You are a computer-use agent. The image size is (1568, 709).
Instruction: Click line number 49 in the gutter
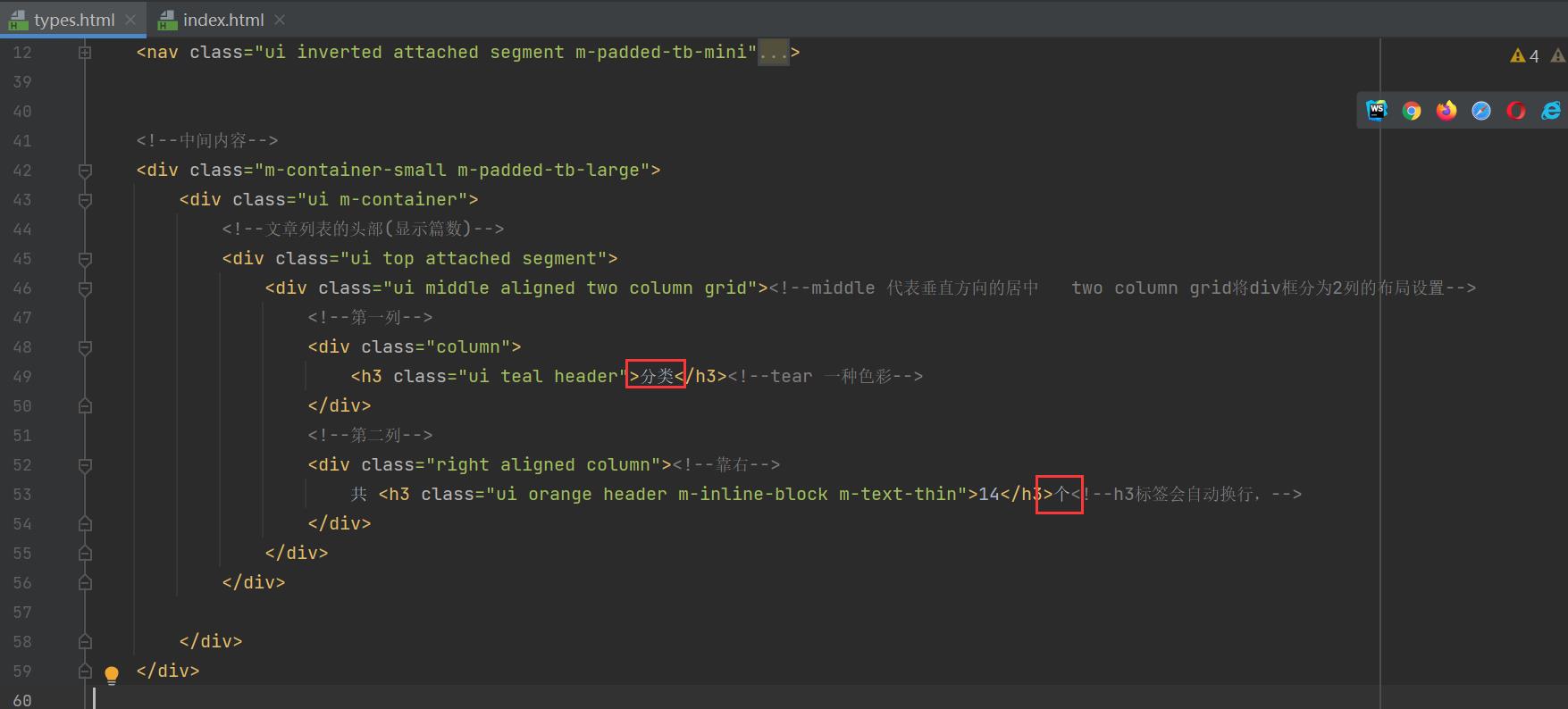22,377
